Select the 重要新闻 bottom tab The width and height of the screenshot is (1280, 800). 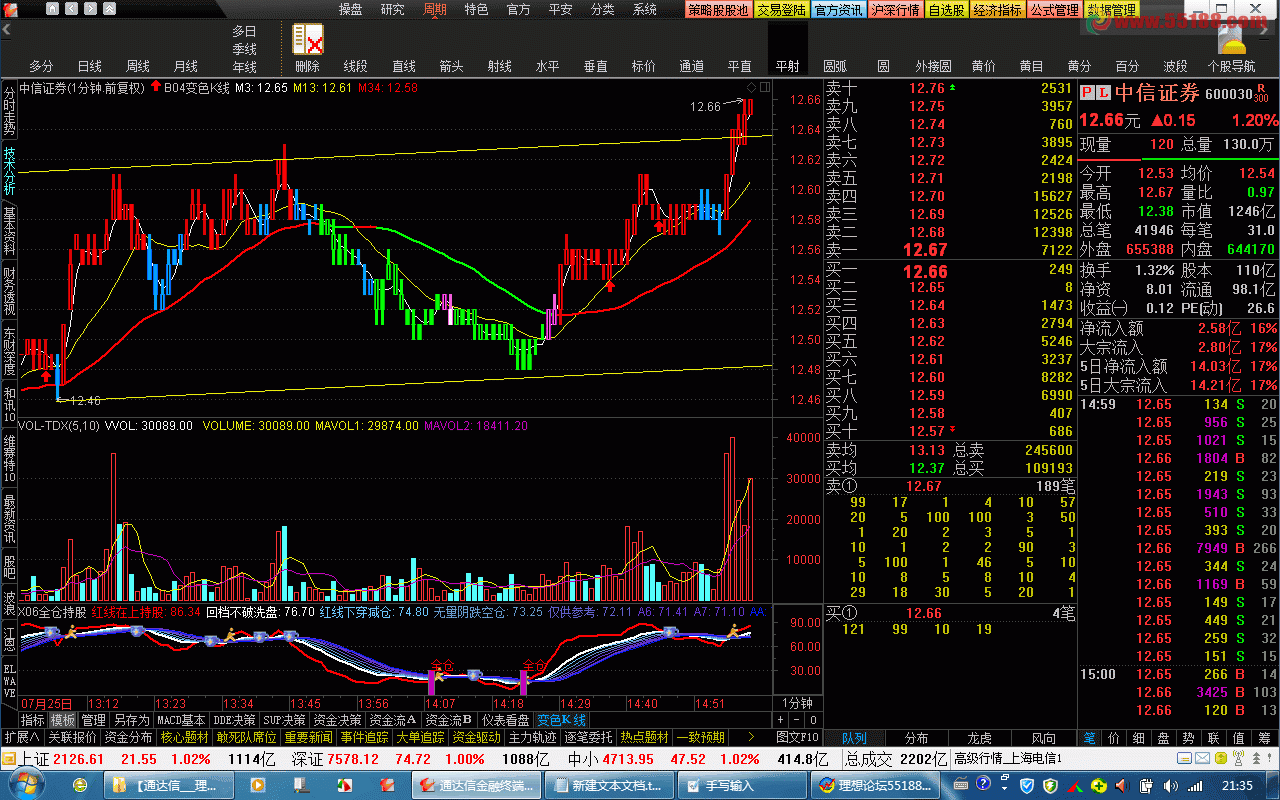point(308,738)
